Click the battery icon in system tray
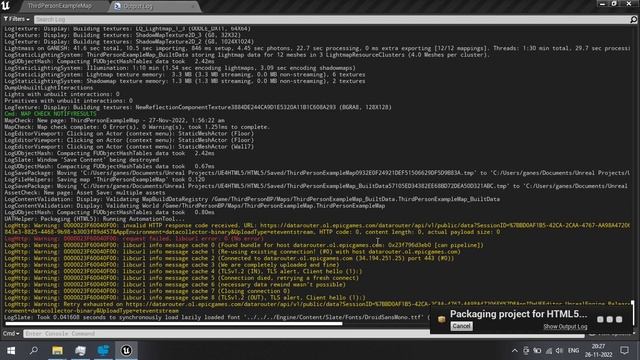This screenshot has width=640, height=360. click(x=538, y=351)
